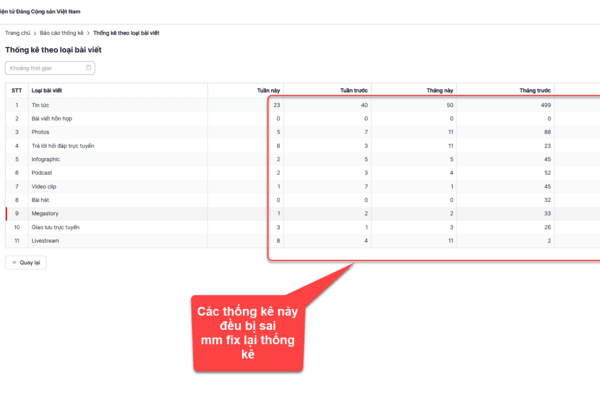Screen dimensions: 600x400
Task: Select Thống kê theo loại bài viết breadcrumb
Action: (x=126, y=33)
